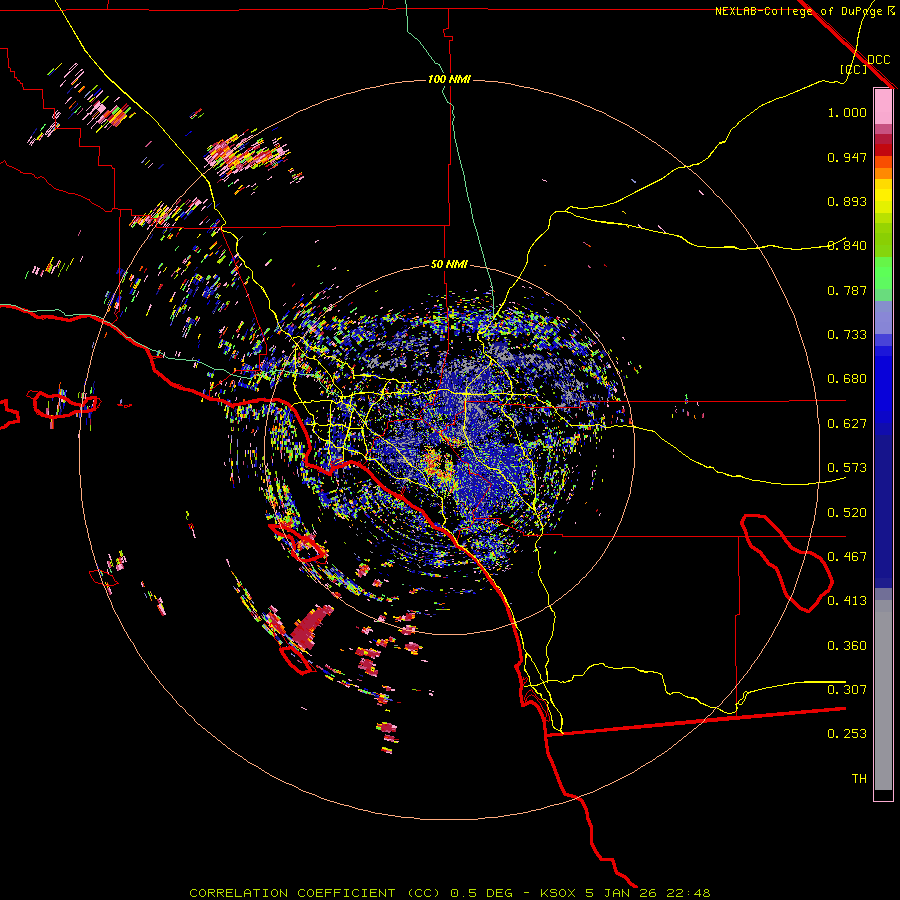The width and height of the screenshot is (900, 900).
Task: Select the 1.000 scale value label
Action: (847, 112)
